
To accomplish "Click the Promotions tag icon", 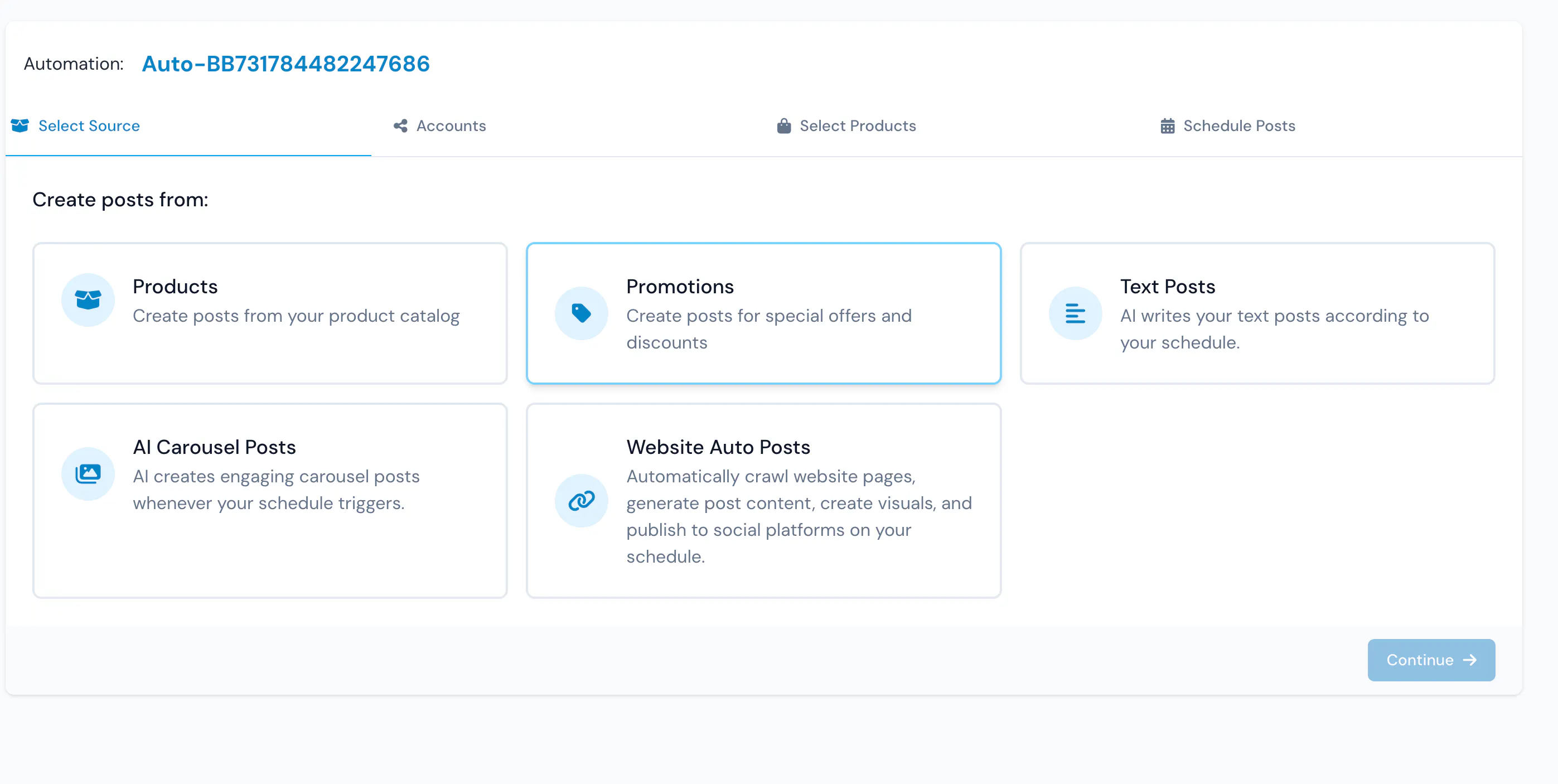I will [581, 313].
